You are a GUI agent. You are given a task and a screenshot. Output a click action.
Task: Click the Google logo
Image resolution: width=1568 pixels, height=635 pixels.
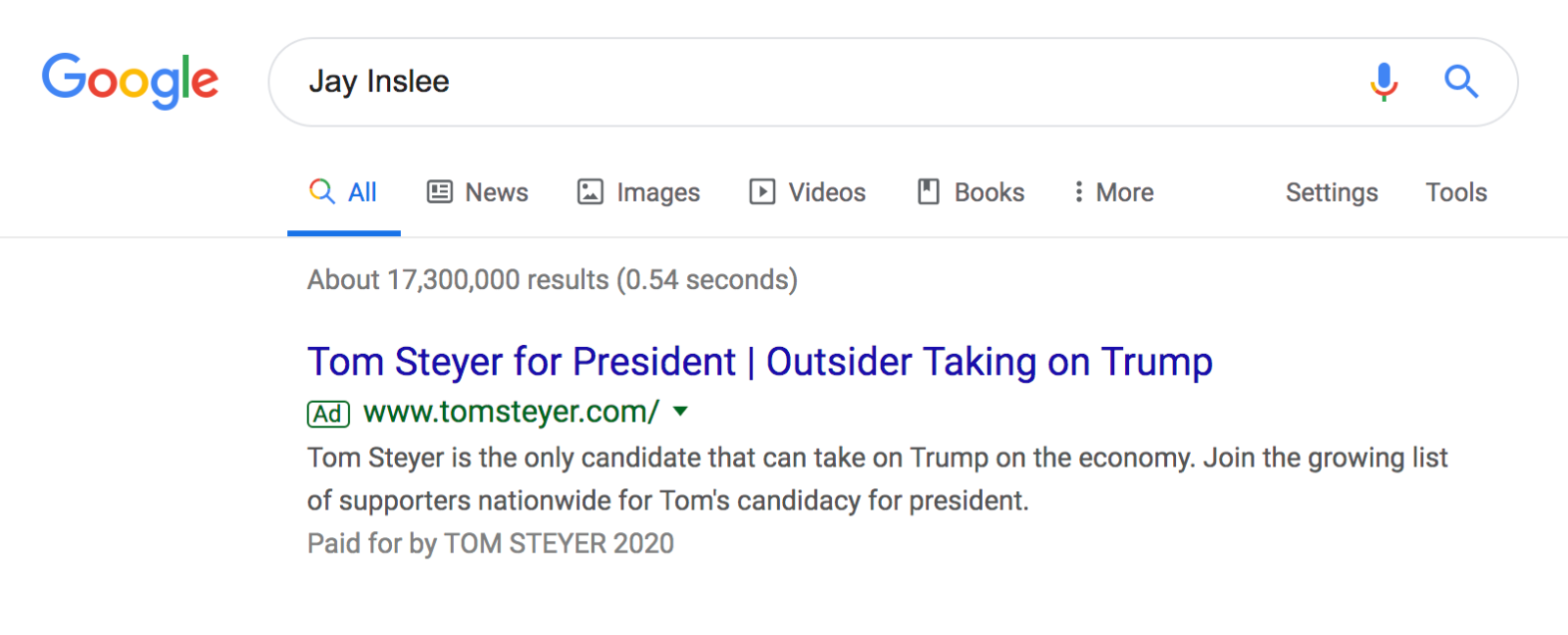click(x=129, y=80)
